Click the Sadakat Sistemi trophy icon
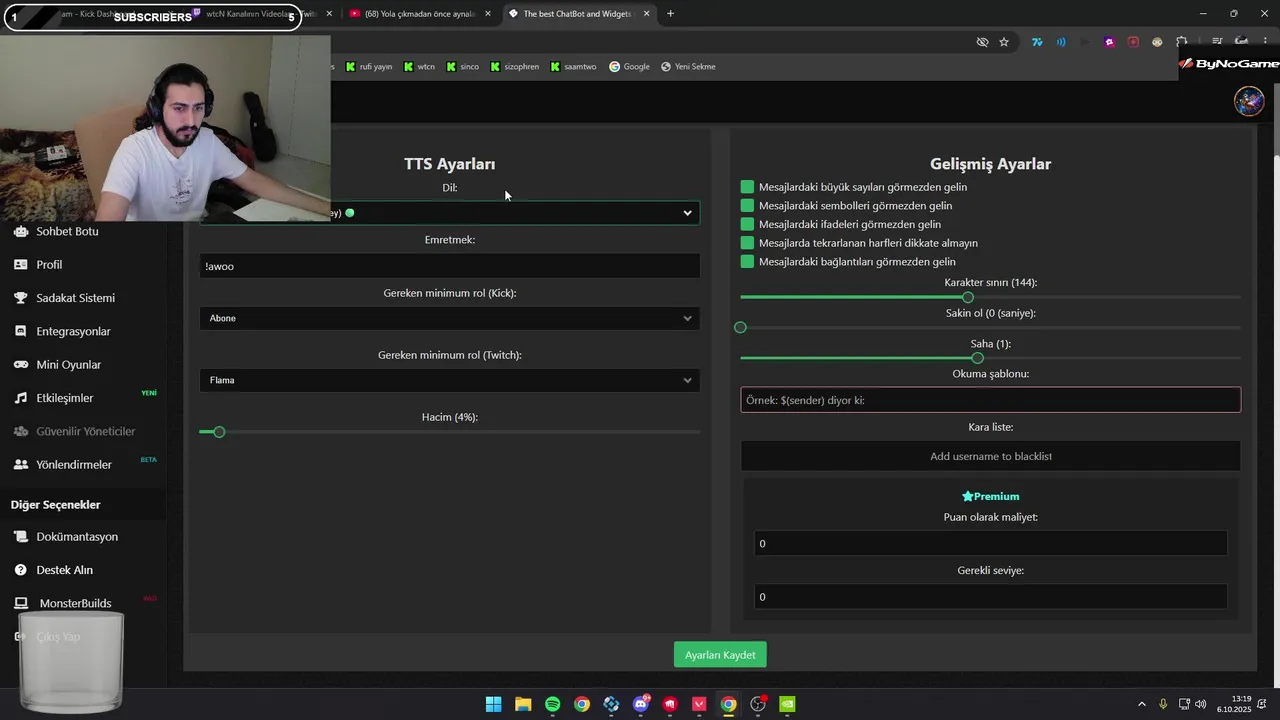Image resolution: width=1280 pixels, height=720 pixels. [20, 298]
